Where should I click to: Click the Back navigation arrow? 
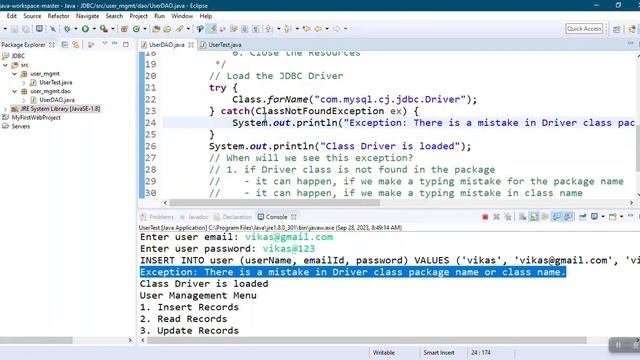(x=318, y=29)
